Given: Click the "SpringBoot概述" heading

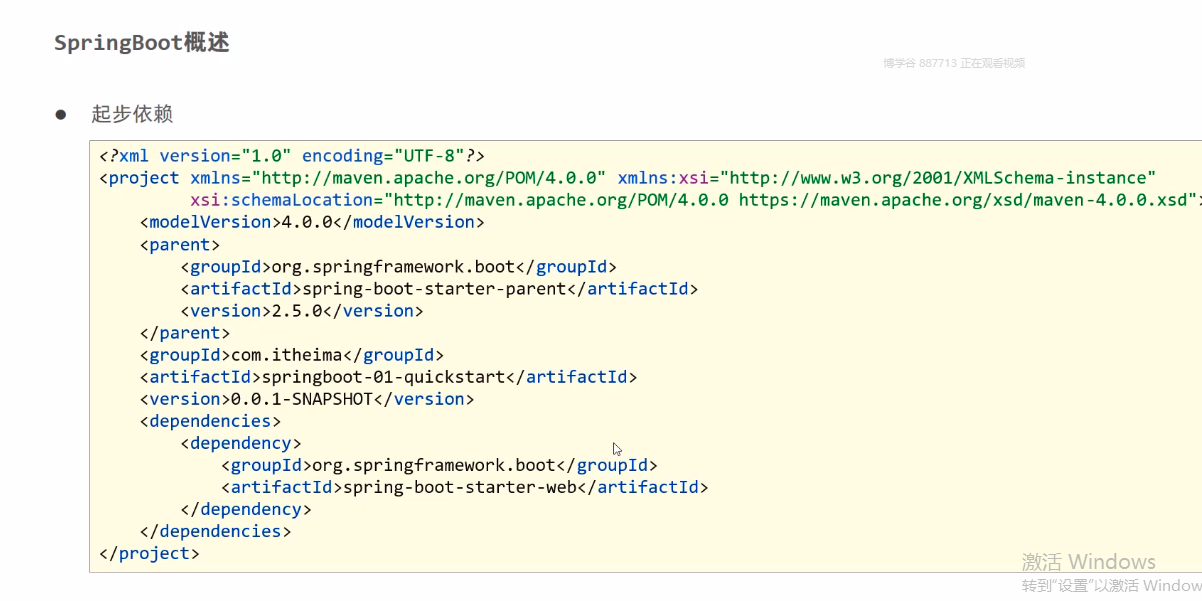Looking at the screenshot, I should [x=141, y=43].
